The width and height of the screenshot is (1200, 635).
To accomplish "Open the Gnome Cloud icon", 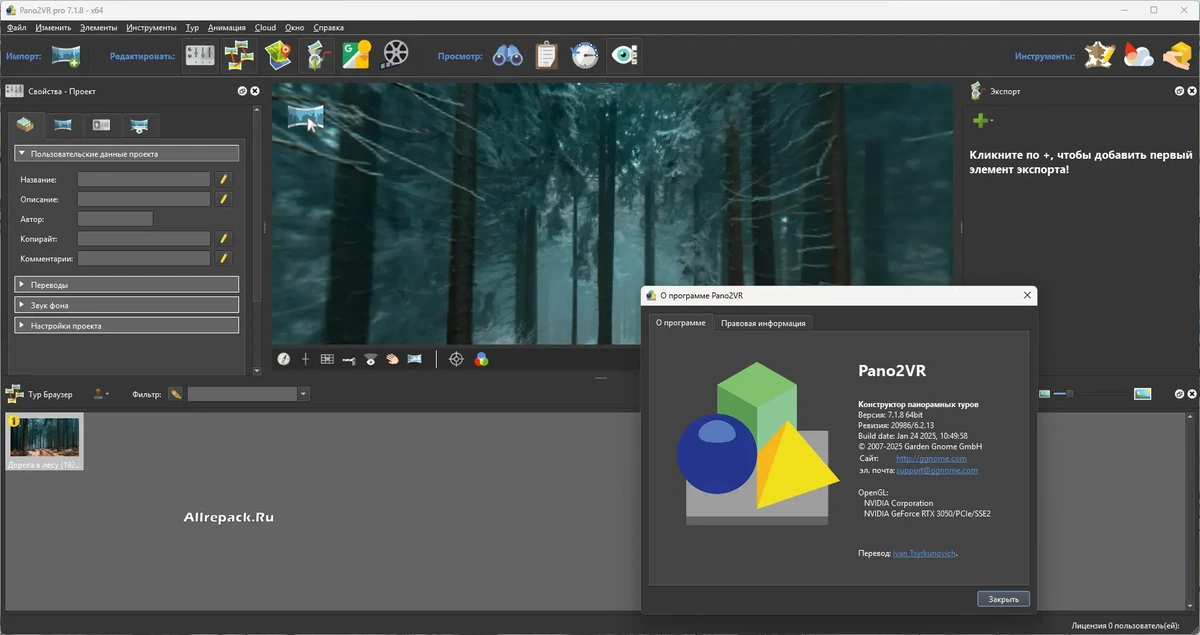I will (x=1138, y=55).
